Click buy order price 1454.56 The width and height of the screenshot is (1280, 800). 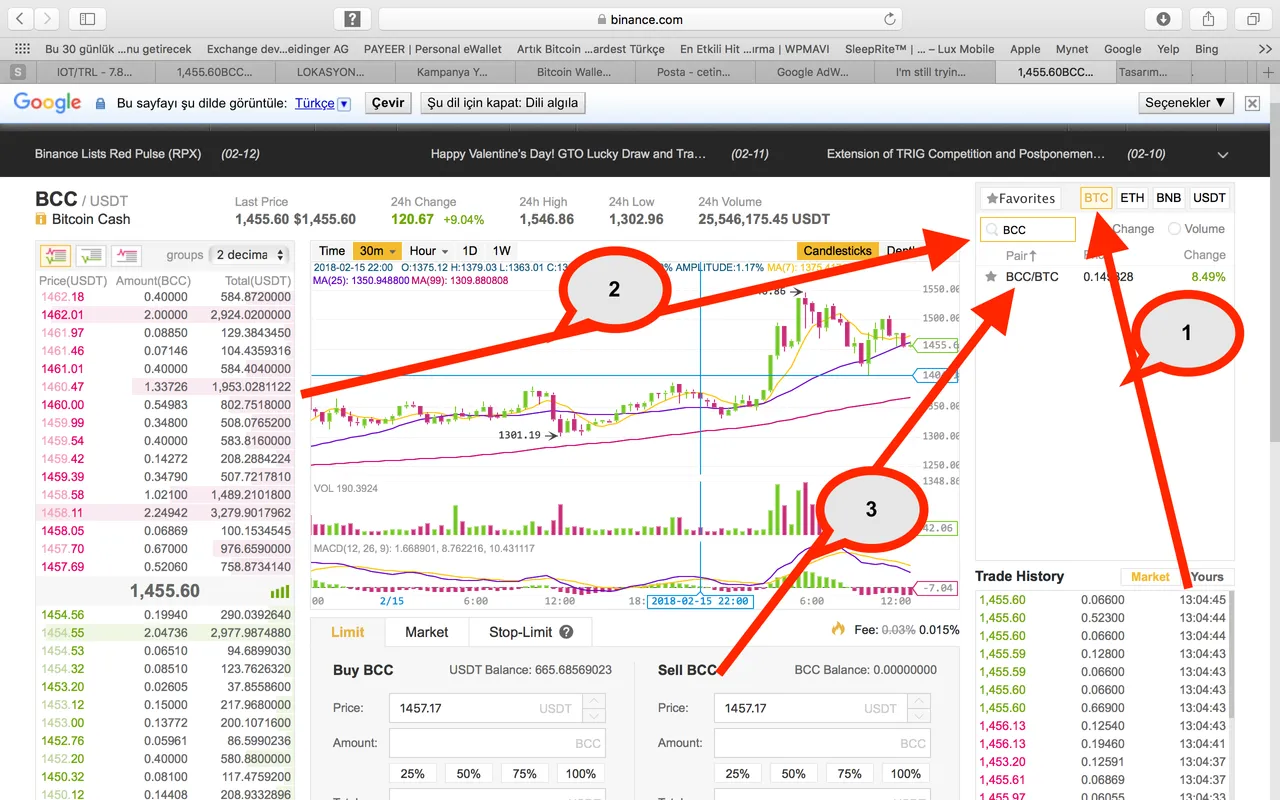[62, 615]
